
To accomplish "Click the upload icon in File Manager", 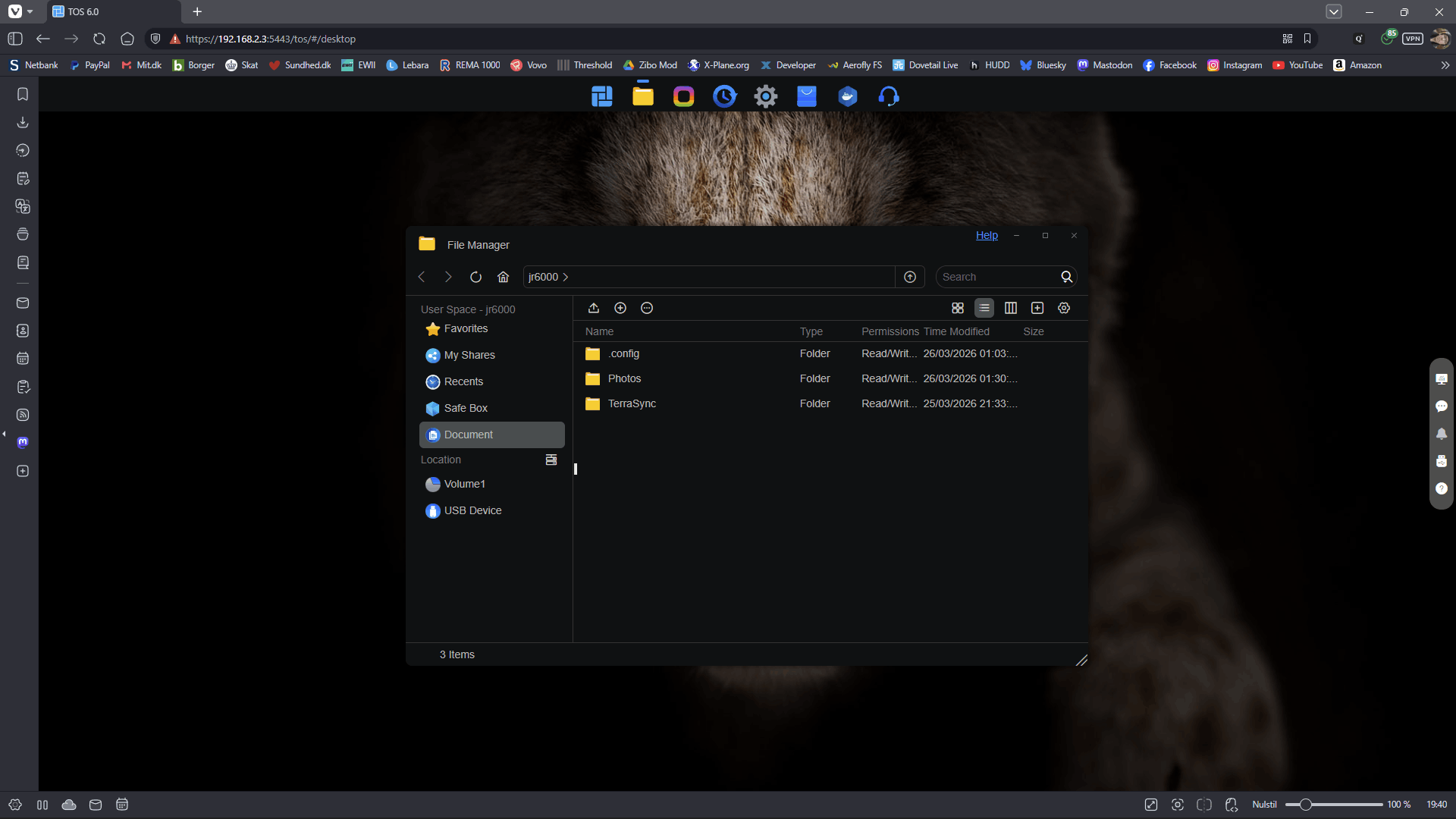I will 593,308.
